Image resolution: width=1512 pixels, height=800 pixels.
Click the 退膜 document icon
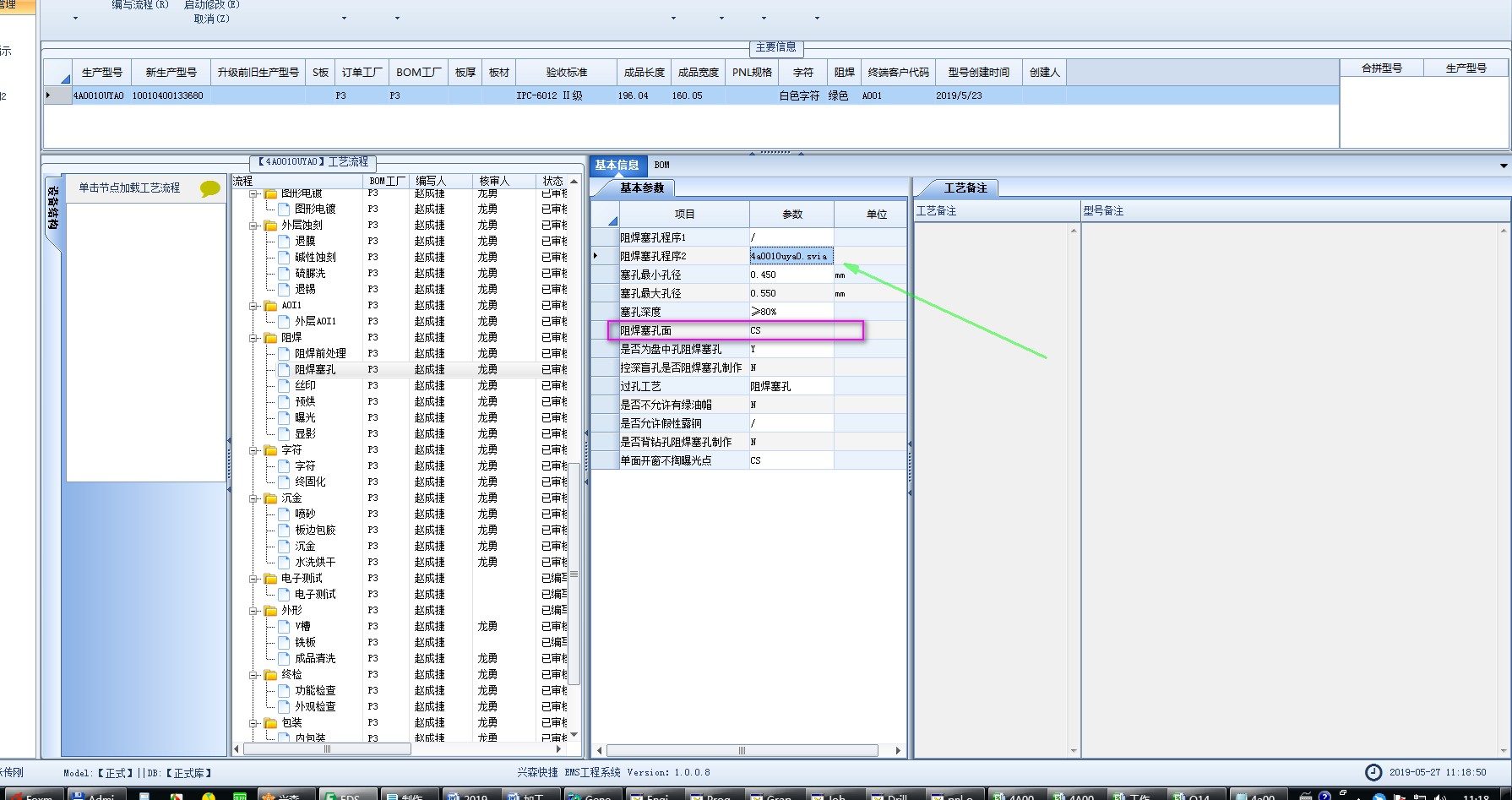pyautogui.click(x=284, y=241)
